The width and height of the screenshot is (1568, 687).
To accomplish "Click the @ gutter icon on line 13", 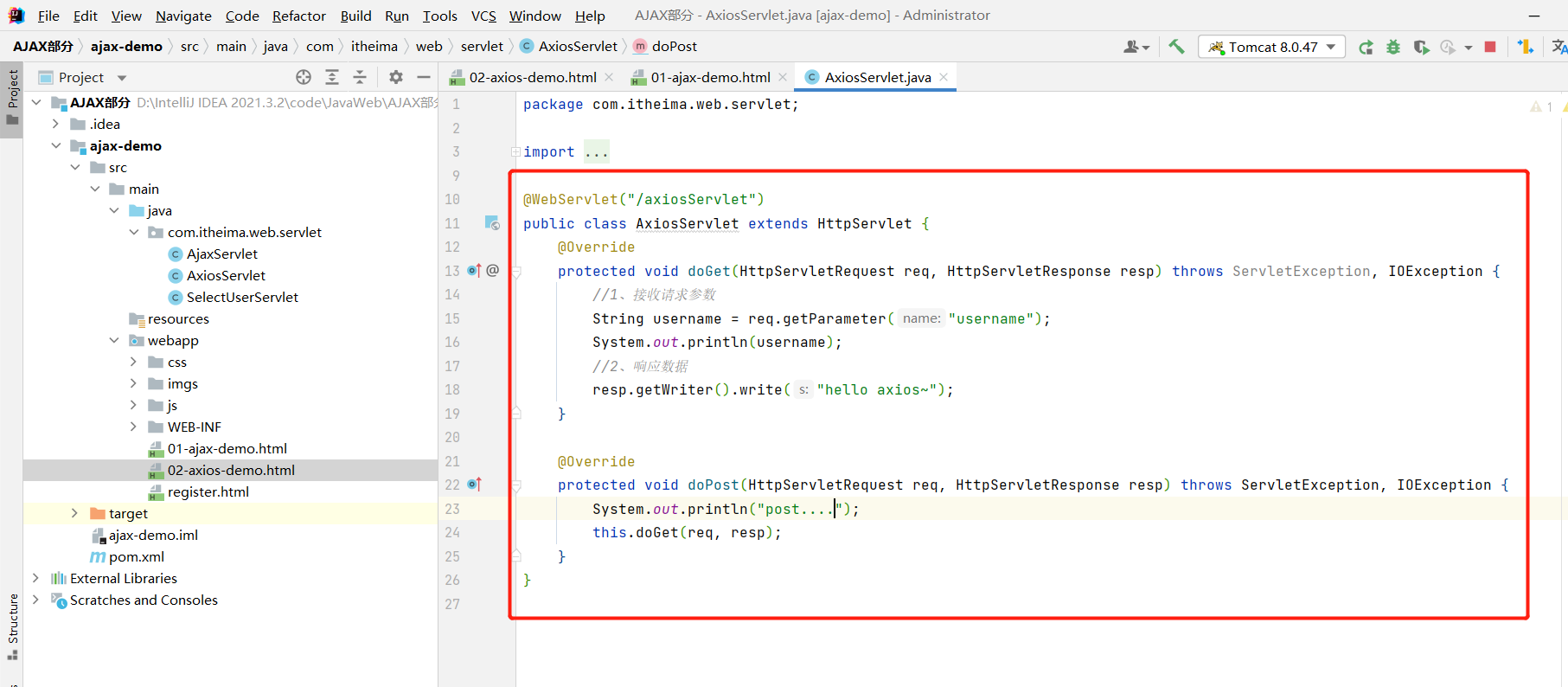I will (493, 271).
